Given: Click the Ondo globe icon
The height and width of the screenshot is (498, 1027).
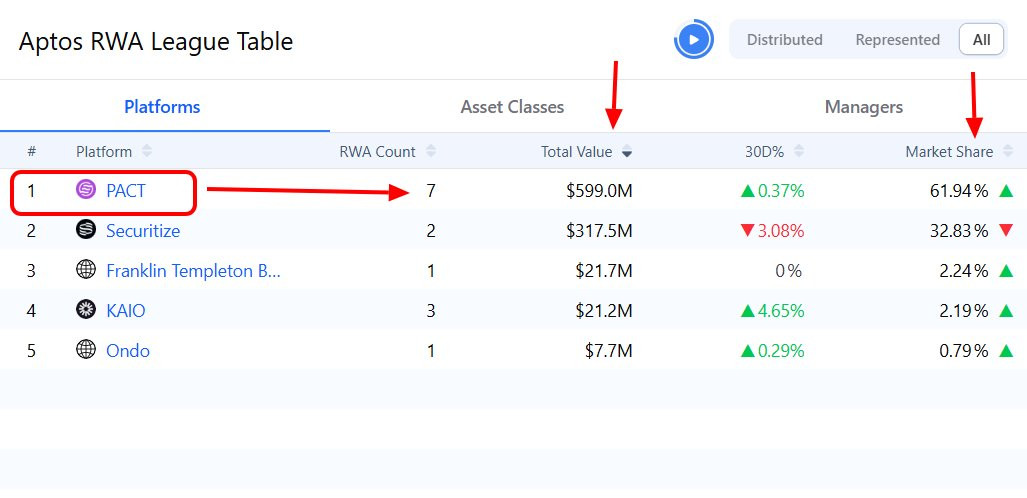Looking at the screenshot, I should tap(86, 349).
